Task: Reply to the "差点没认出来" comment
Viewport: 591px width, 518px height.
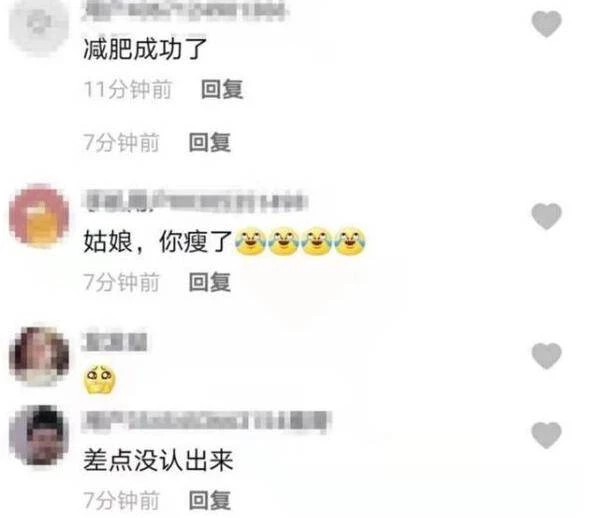Action: [210, 500]
